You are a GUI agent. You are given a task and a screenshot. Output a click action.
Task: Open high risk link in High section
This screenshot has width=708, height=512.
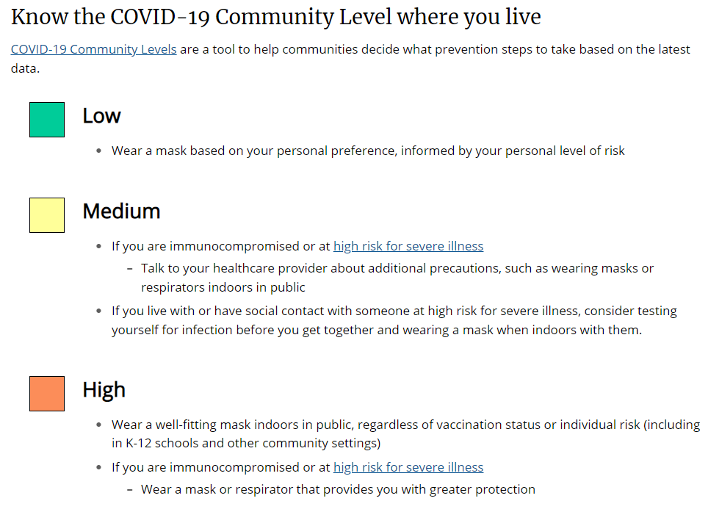tap(408, 467)
